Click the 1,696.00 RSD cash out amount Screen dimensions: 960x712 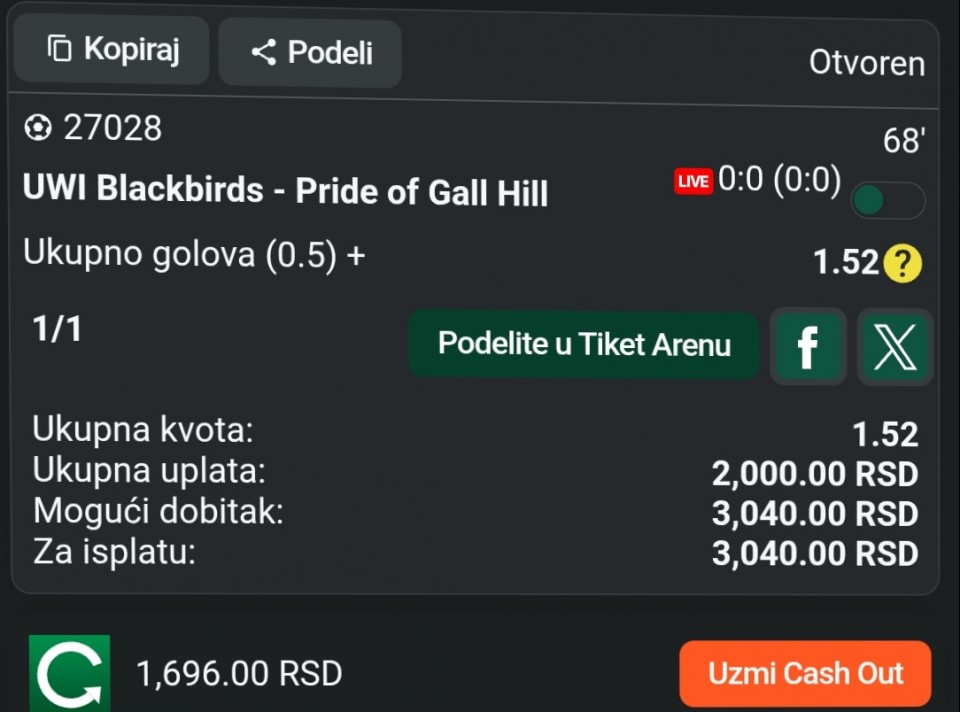click(x=239, y=673)
